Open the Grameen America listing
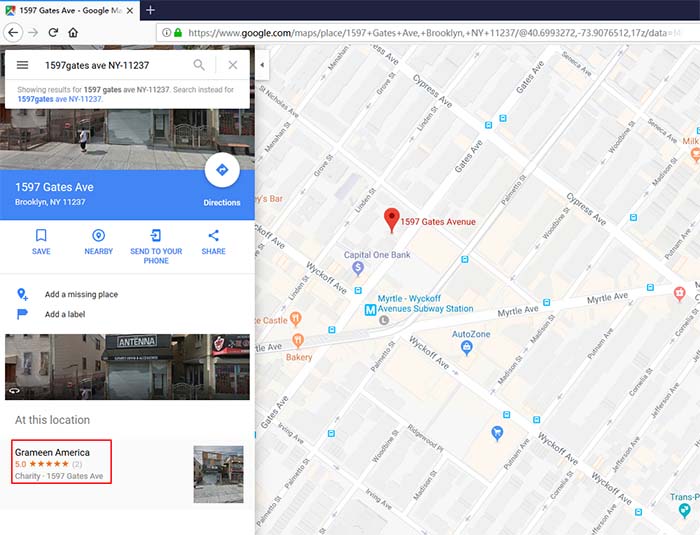This screenshot has width=700, height=535. [x=52, y=453]
